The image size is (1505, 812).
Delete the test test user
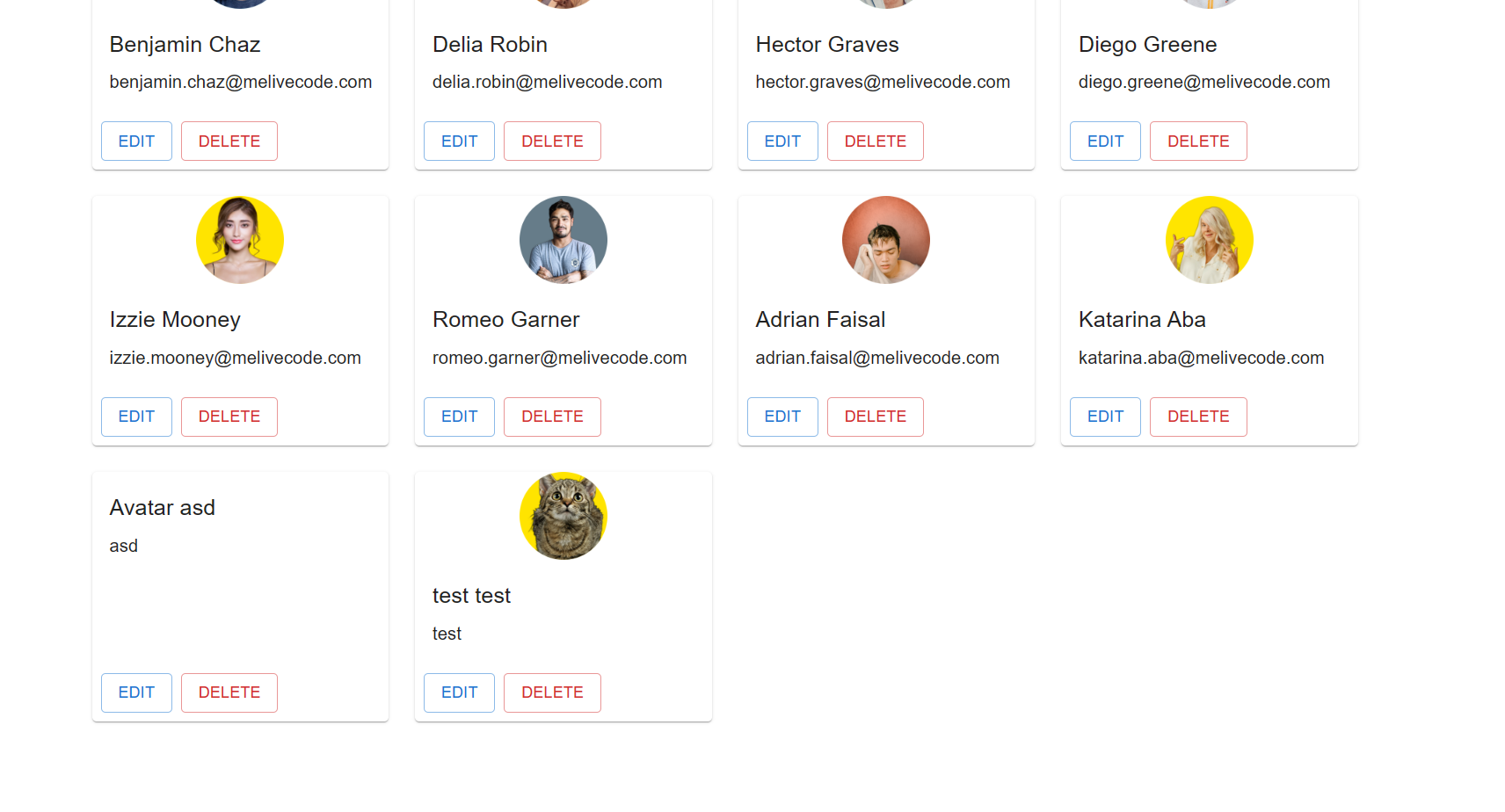pyautogui.click(x=552, y=692)
